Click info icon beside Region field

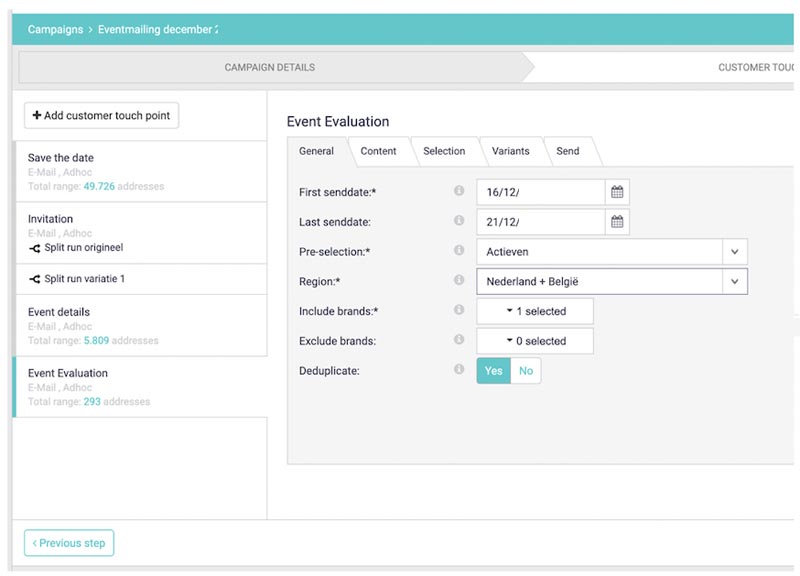click(459, 281)
